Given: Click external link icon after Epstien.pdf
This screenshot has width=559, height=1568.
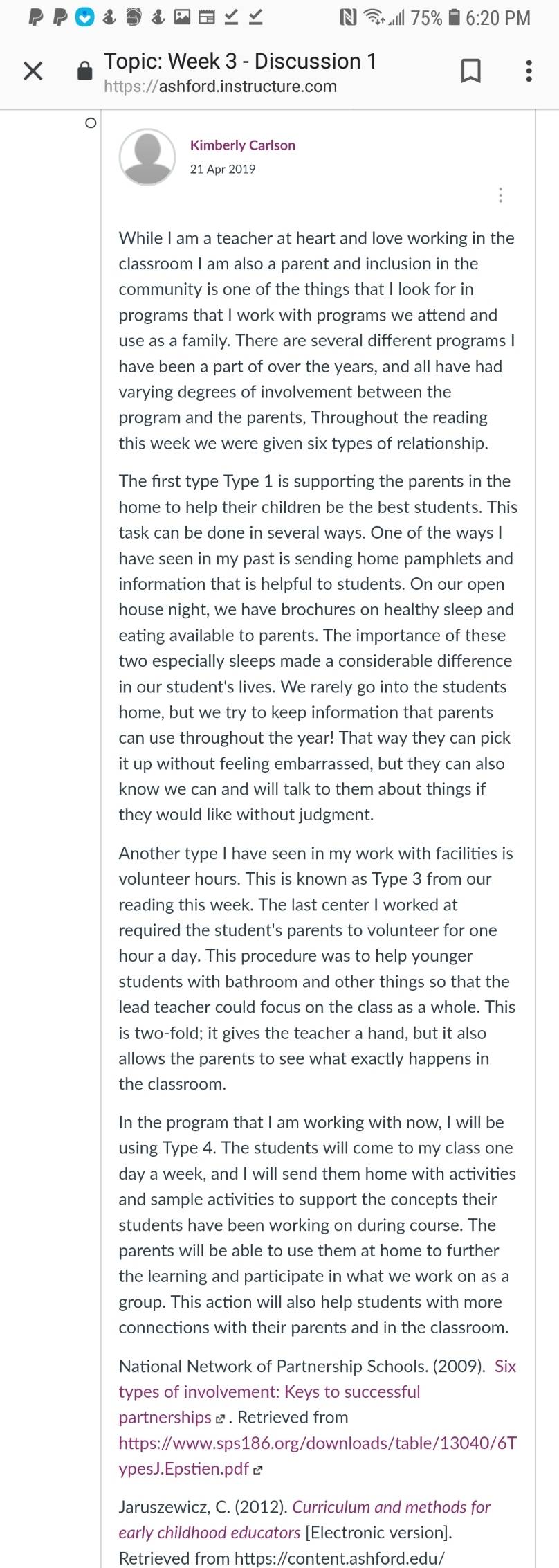Looking at the screenshot, I should tap(258, 1470).
